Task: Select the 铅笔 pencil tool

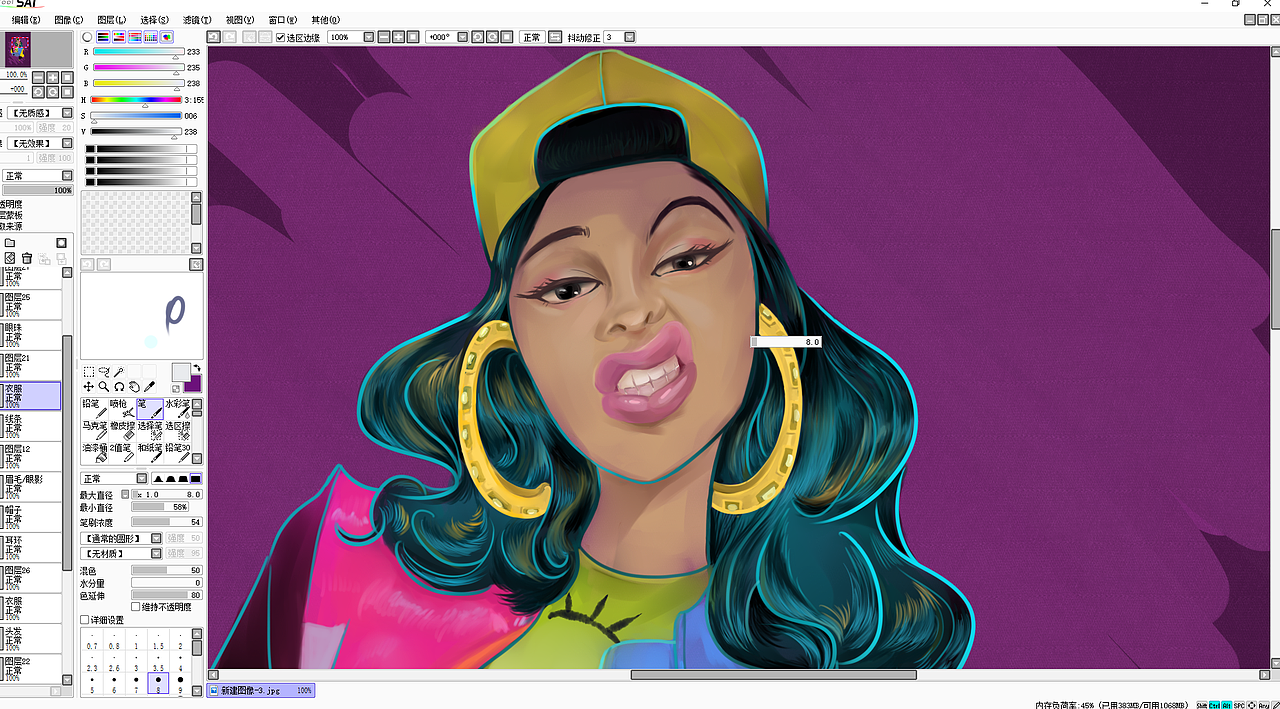Action: click(x=94, y=408)
